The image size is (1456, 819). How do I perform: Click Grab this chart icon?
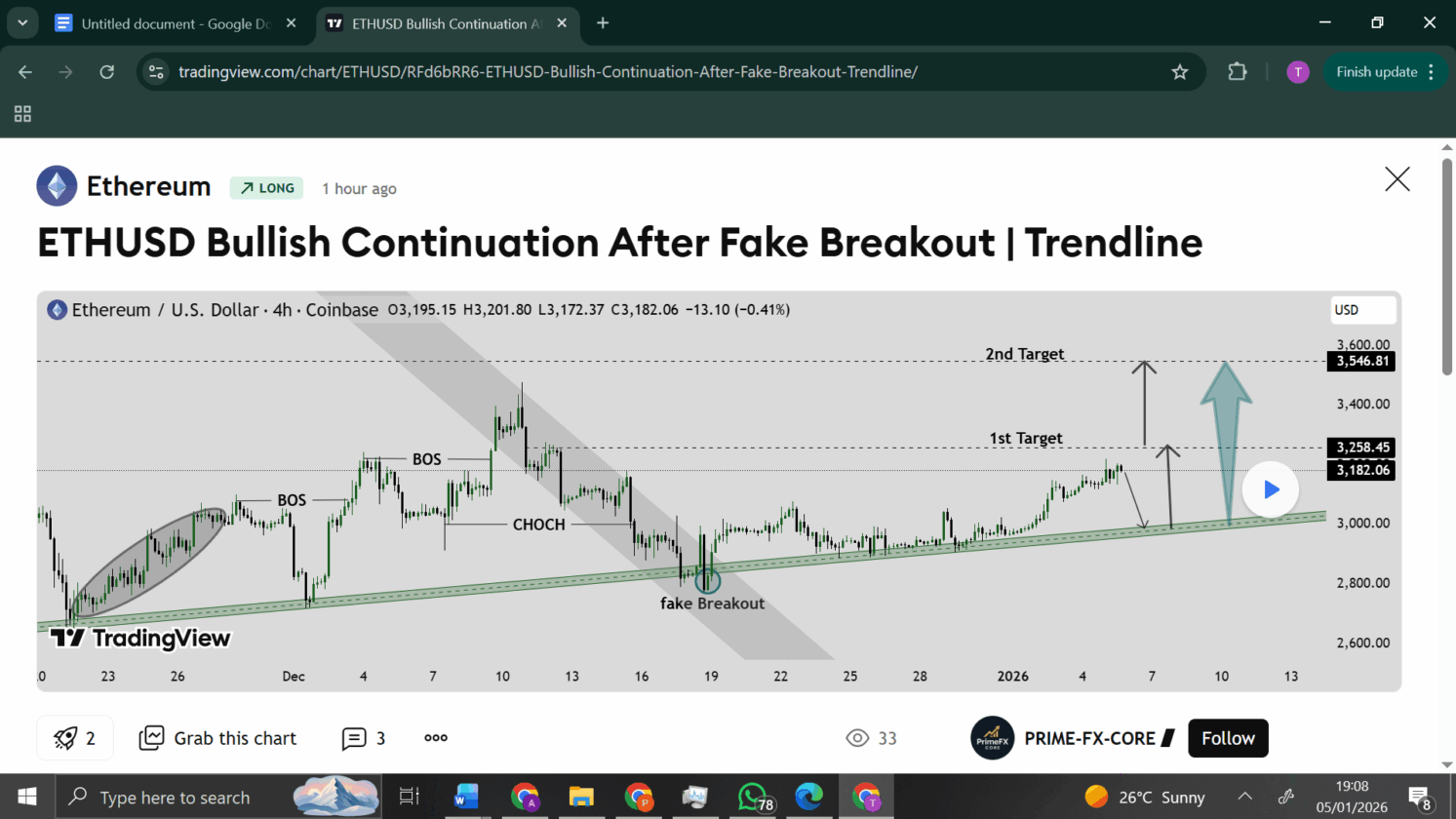pyautogui.click(x=151, y=738)
